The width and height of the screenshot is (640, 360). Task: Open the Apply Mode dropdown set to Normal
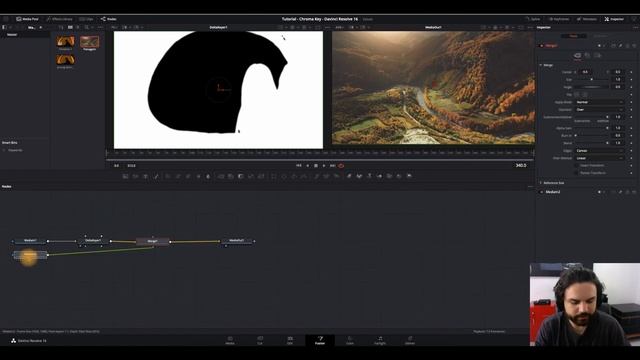(x=600, y=102)
